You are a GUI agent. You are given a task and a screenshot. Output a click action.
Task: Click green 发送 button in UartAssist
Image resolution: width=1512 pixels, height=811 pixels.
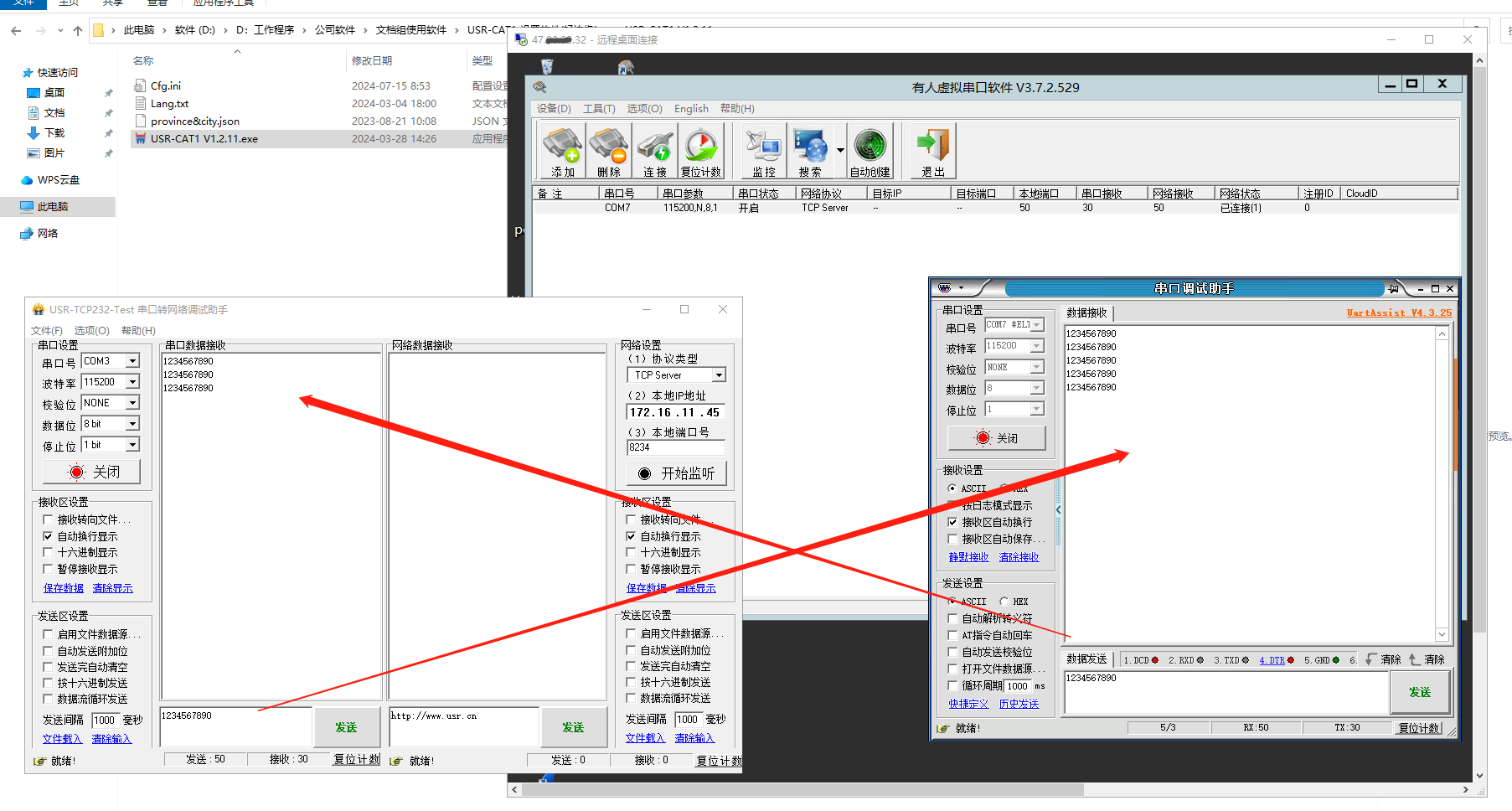[x=1420, y=692]
